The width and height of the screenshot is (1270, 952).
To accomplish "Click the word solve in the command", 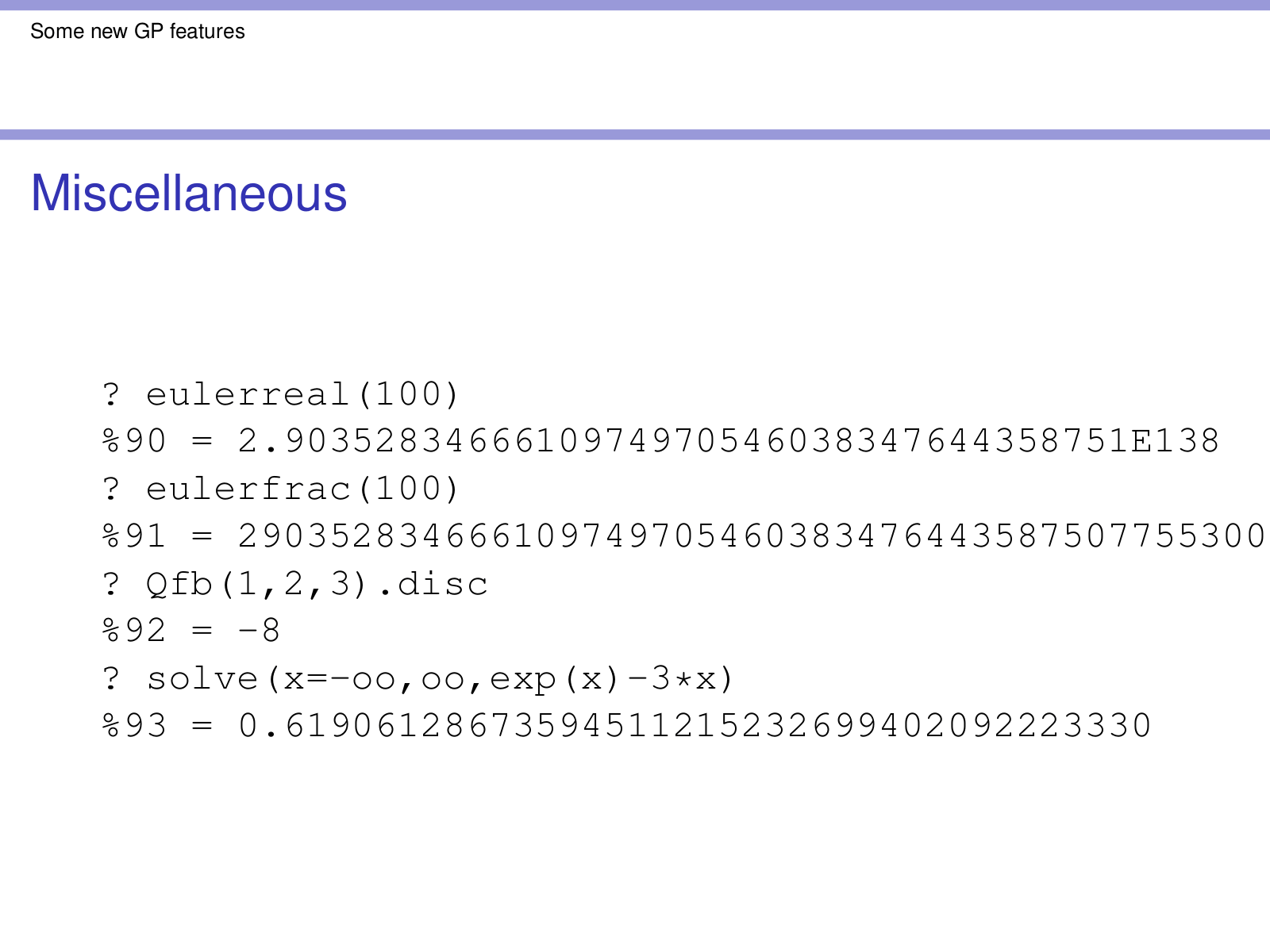I will point(202,678).
